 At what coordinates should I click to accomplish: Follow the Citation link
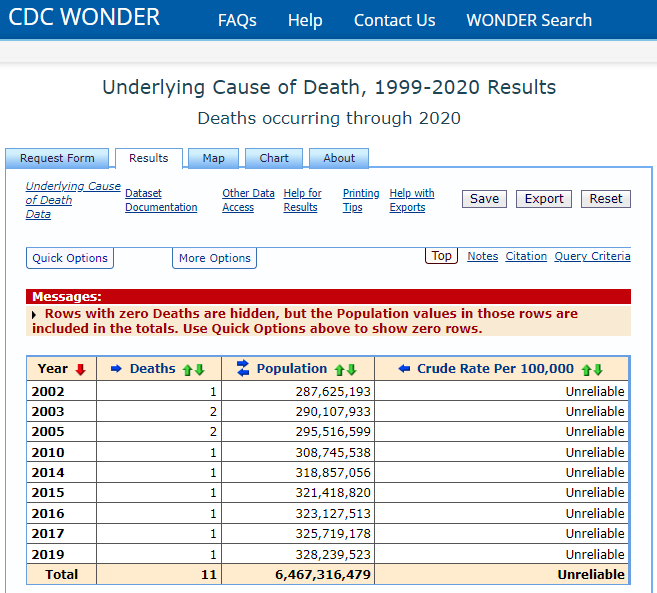(x=526, y=256)
